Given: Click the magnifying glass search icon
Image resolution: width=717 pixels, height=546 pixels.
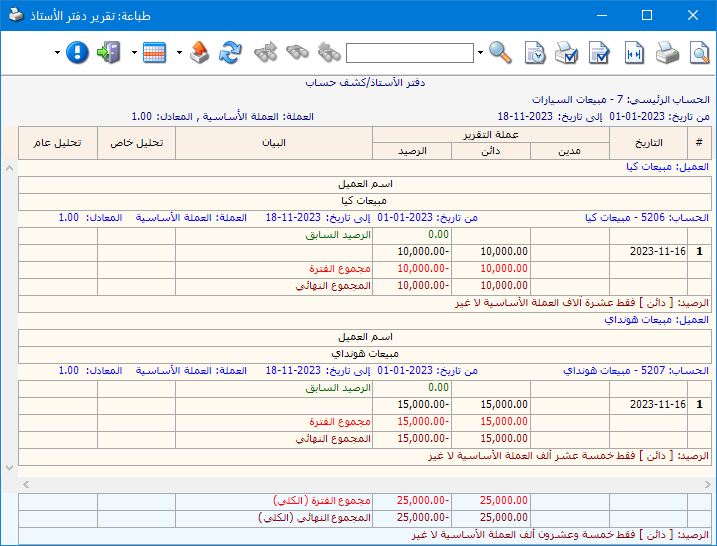Looking at the screenshot, I should pos(500,53).
